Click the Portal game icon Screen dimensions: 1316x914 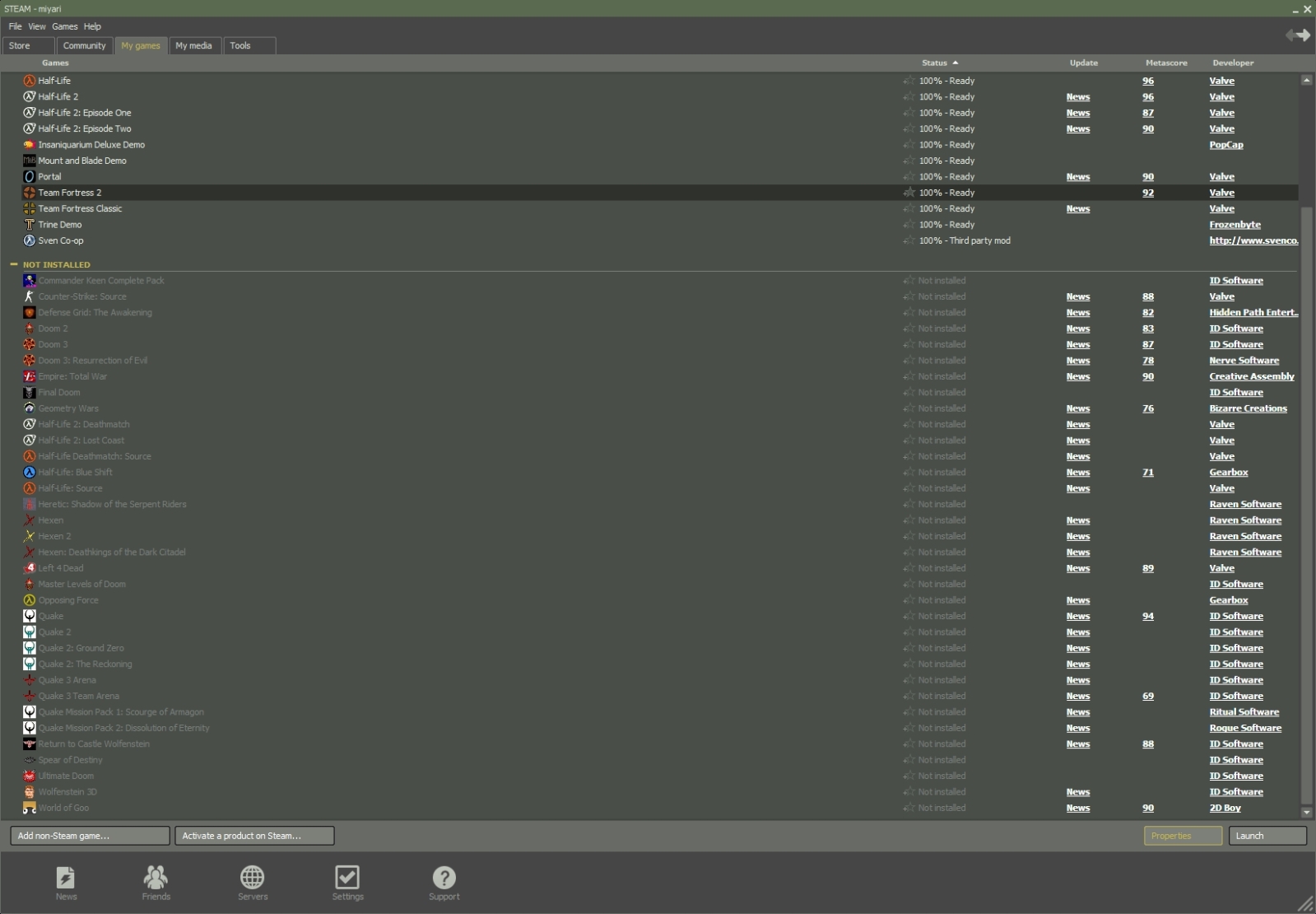click(29, 177)
